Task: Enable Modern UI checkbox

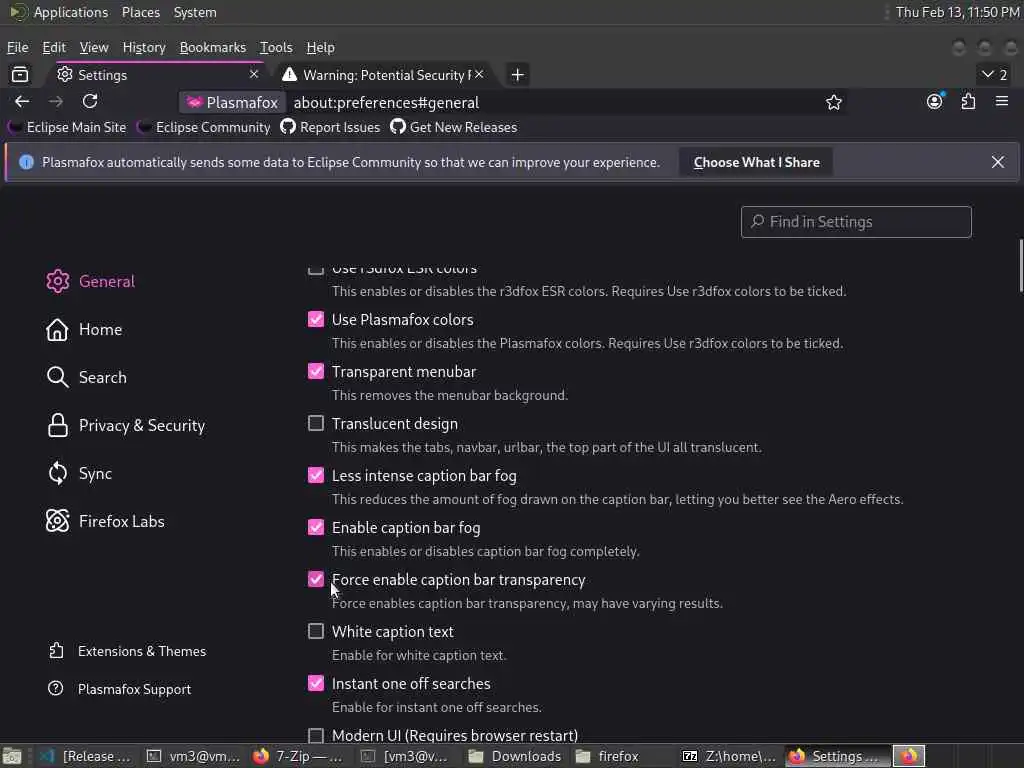Action: point(315,735)
